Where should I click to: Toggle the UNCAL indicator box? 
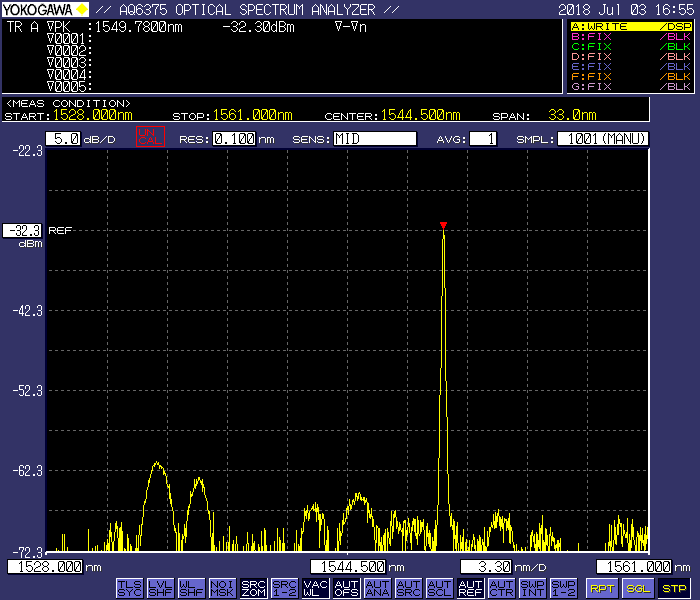(150, 138)
